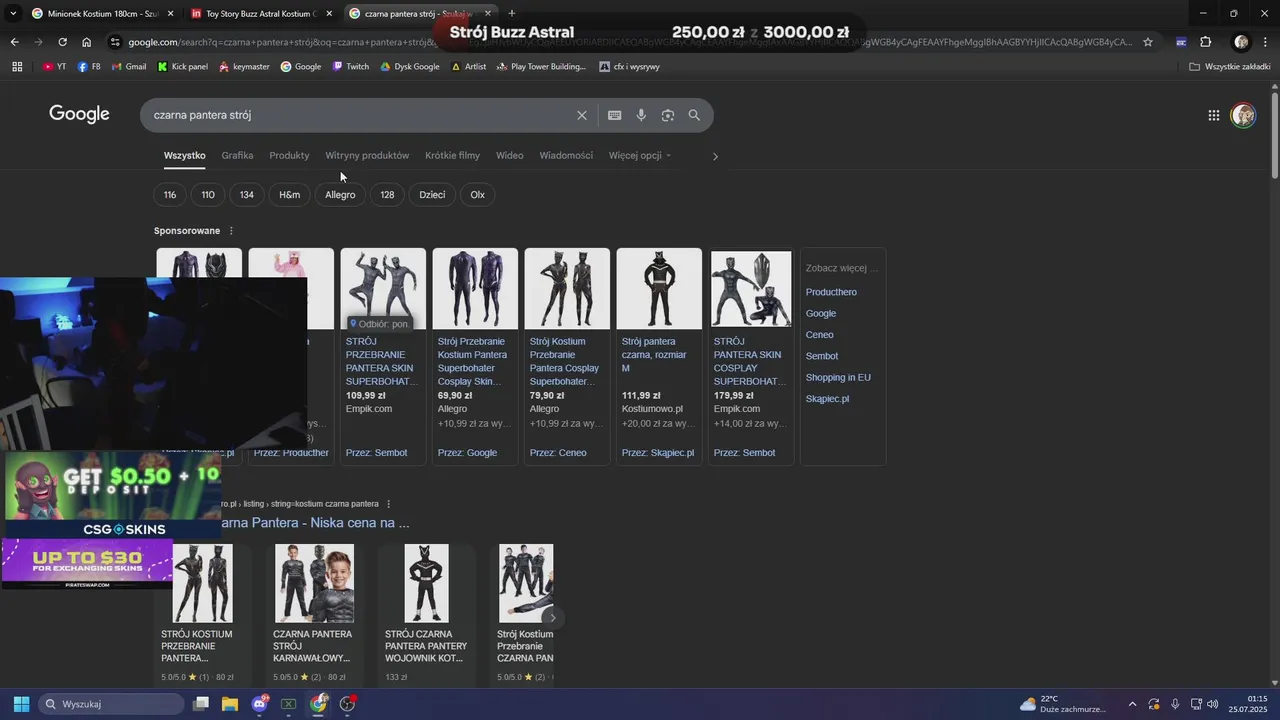Image resolution: width=1280 pixels, height=720 pixels.
Task: Open the 69,90 zł Allegro product card
Action: pyautogui.click(x=475, y=355)
